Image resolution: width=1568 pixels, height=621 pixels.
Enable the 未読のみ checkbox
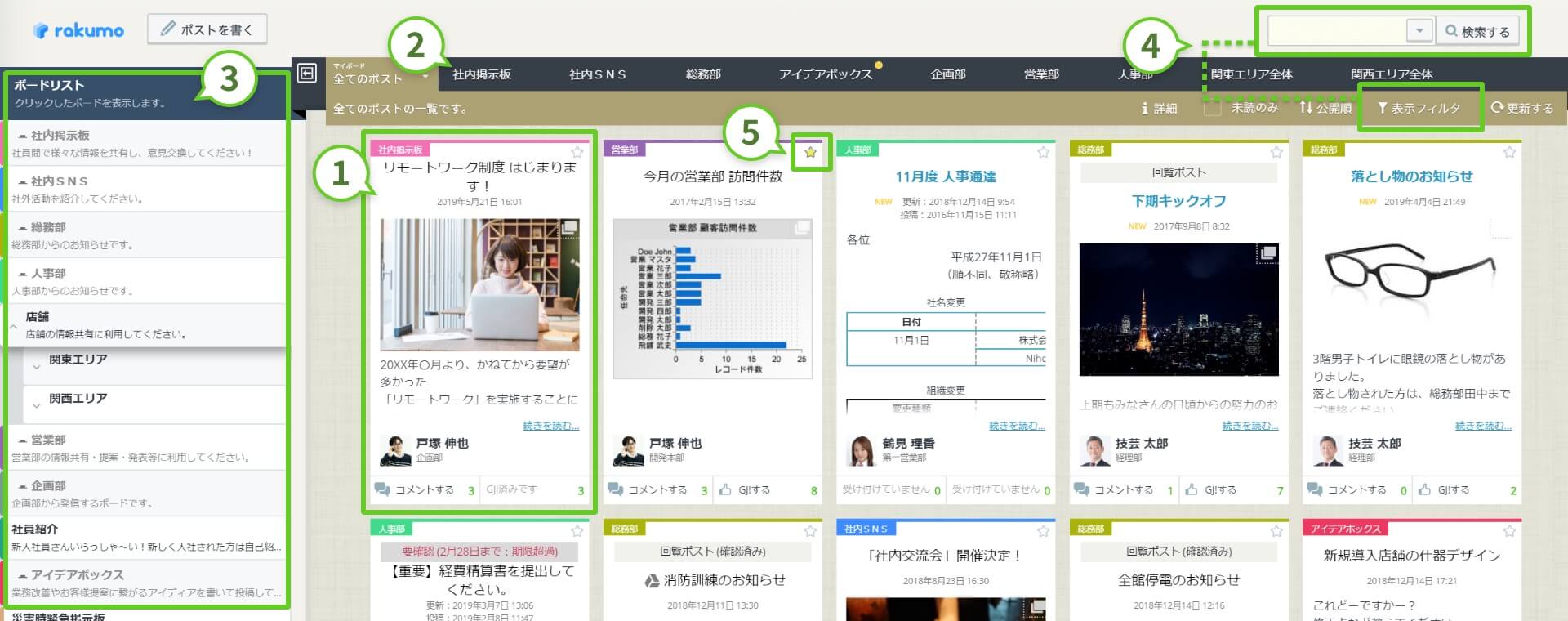point(1213,108)
